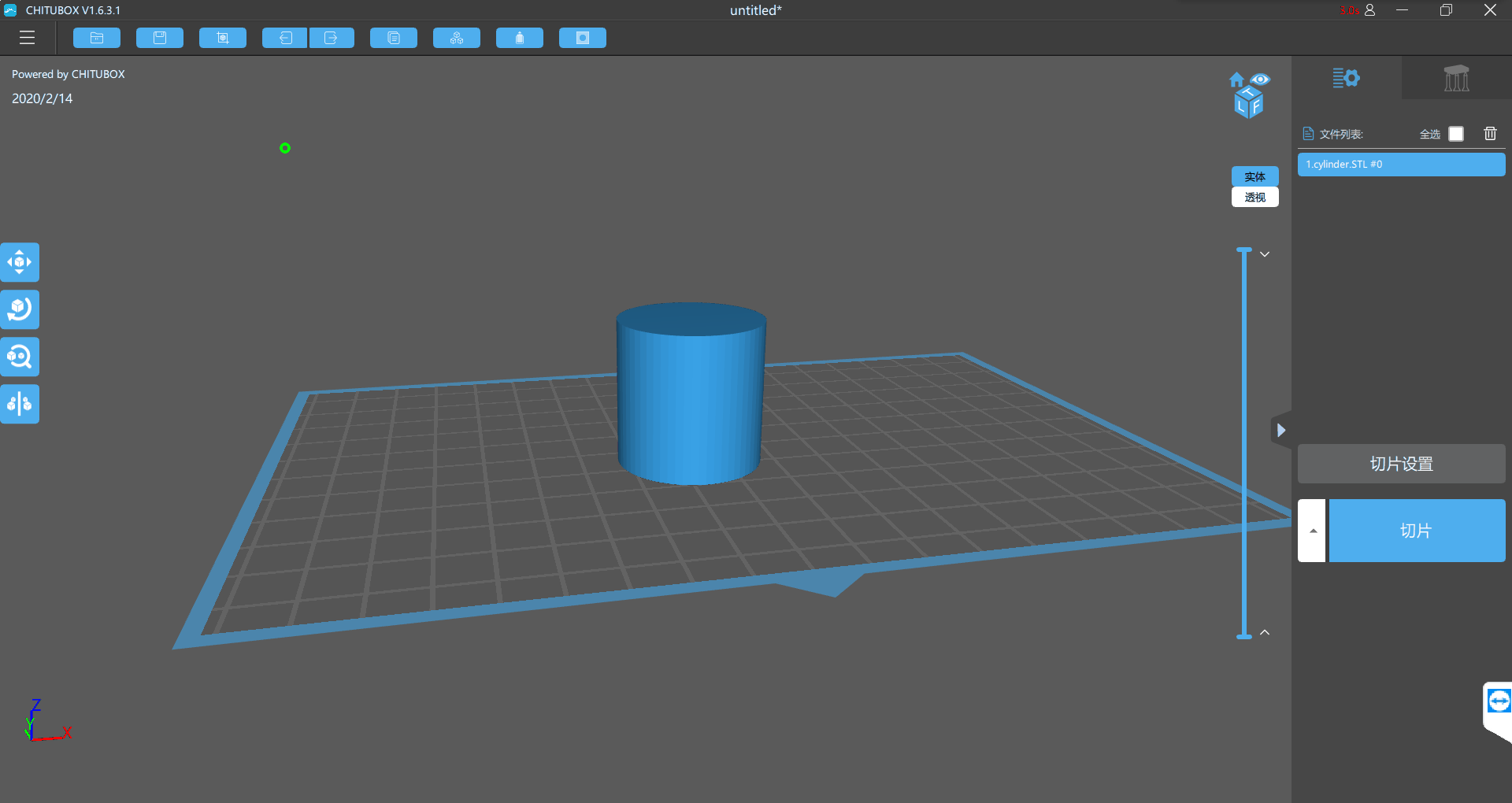The height and width of the screenshot is (803, 1512).
Task: Check the 全选 select all checkbox
Action: click(x=1456, y=134)
